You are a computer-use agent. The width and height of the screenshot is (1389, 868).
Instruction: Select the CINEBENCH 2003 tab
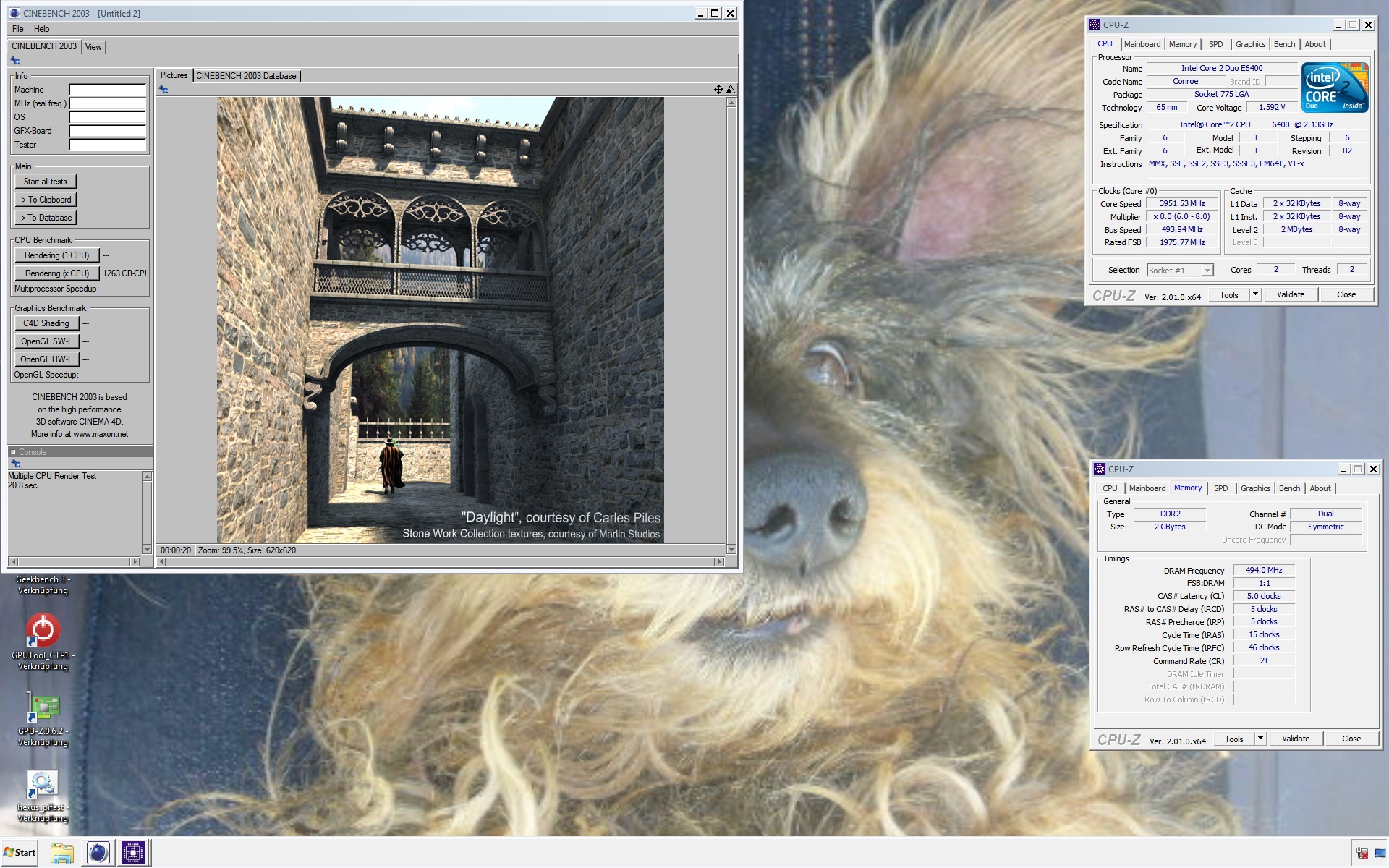44,46
